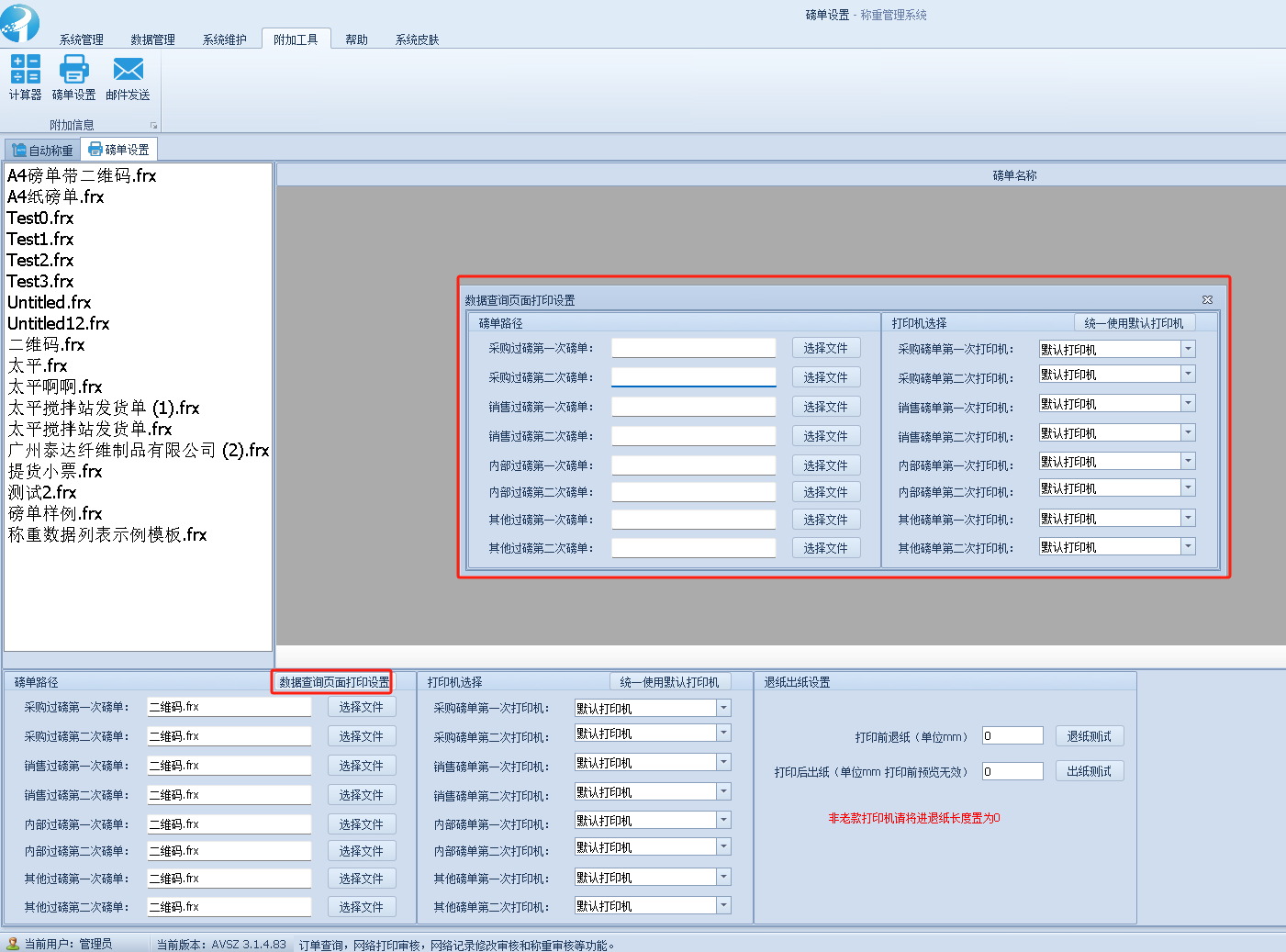
Task: Open bottom panel dropdown 内部磅单第一次打印机
Action: coord(723,820)
